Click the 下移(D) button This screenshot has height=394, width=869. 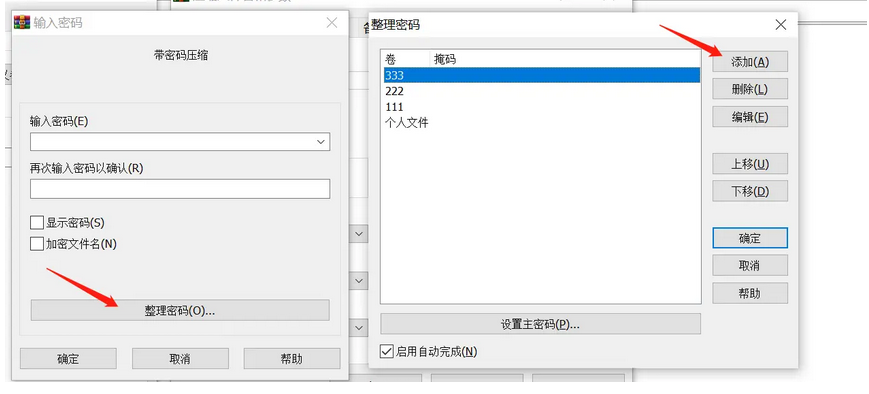(750, 191)
